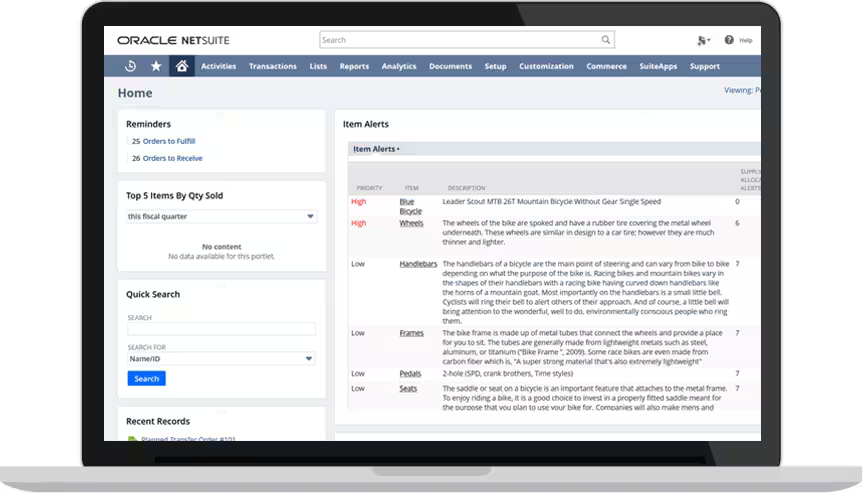Open the Recent Records history icon
863x493 pixels.
coord(130,66)
